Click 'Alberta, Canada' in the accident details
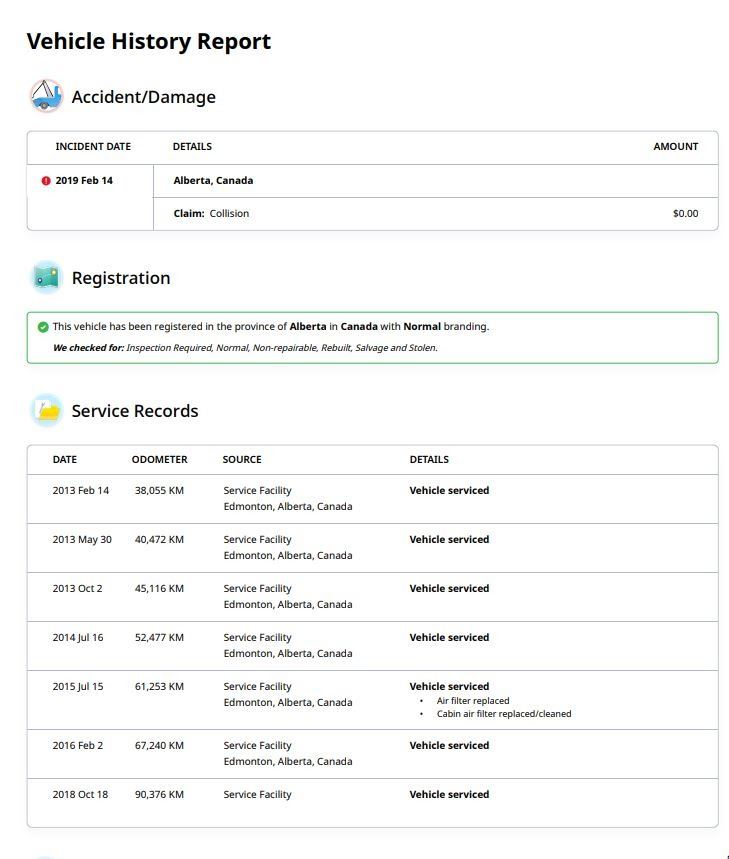The image size is (729, 859). coord(213,181)
